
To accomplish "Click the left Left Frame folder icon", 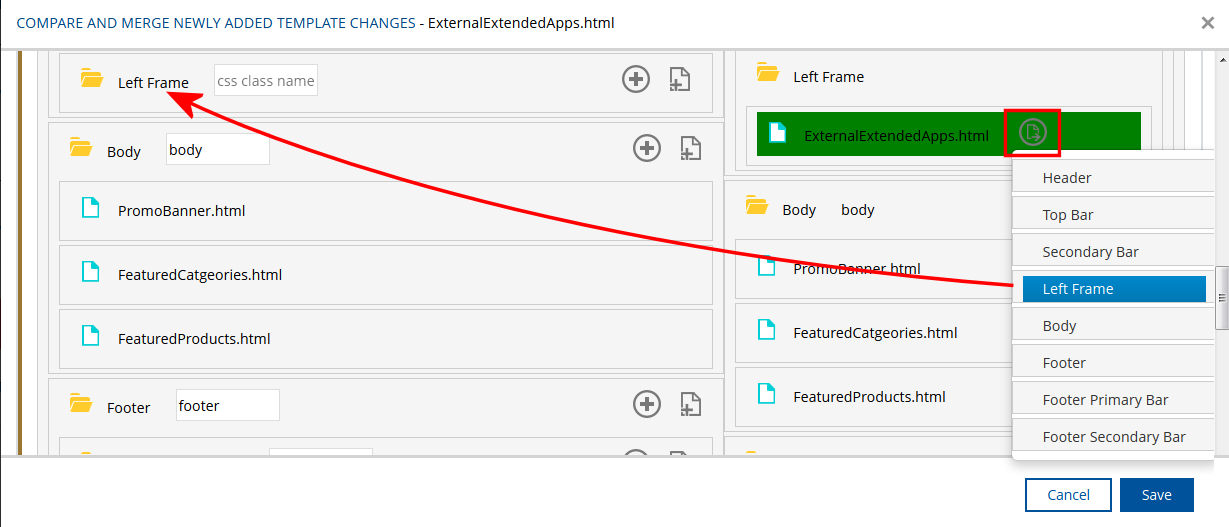I will coord(92,79).
